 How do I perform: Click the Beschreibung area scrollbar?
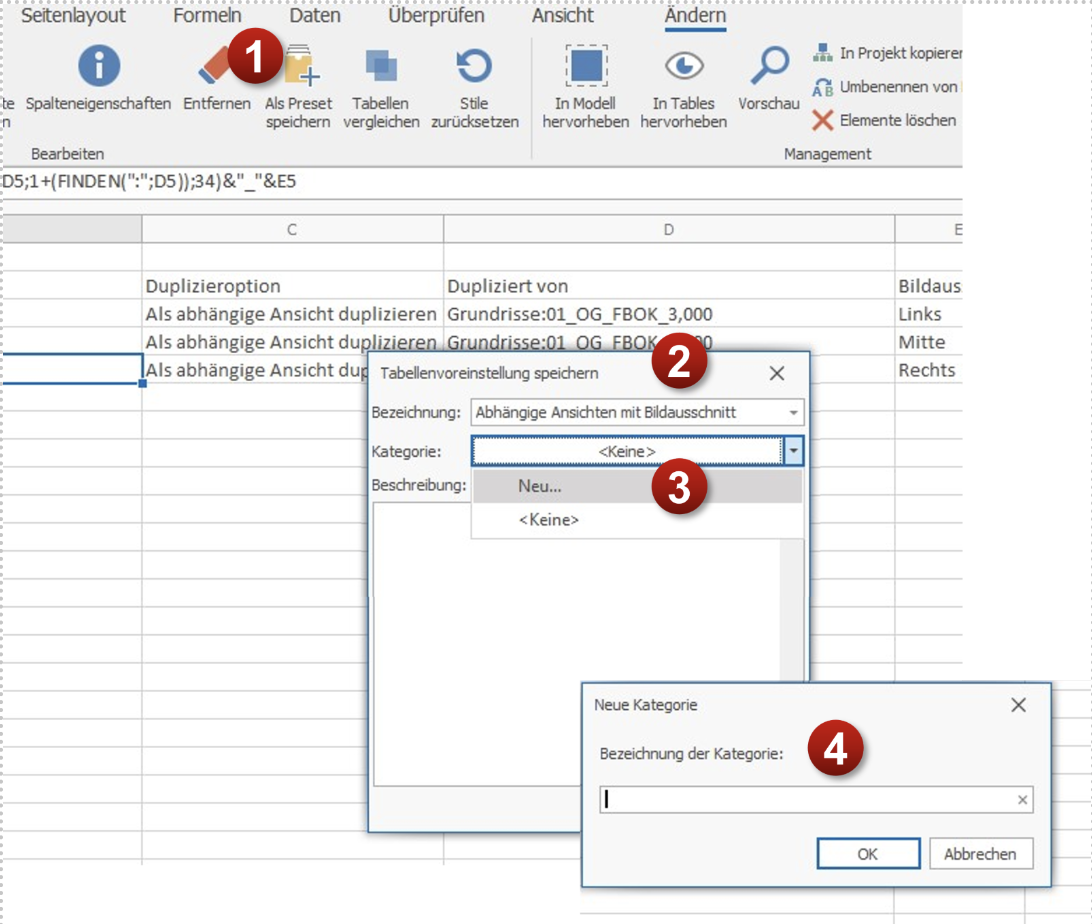click(791, 609)
